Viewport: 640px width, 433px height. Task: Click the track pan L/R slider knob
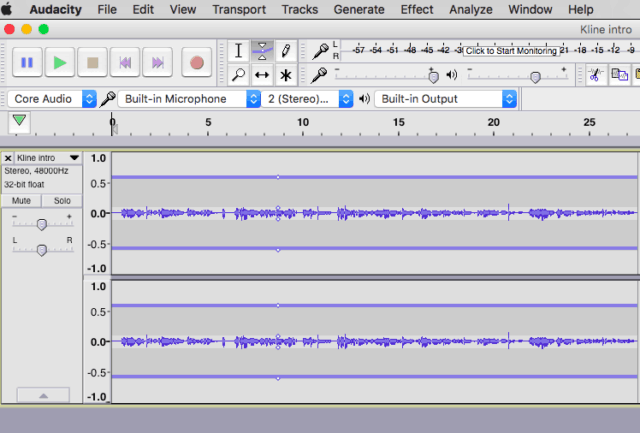pyautogui.click(x=42, y=250)
